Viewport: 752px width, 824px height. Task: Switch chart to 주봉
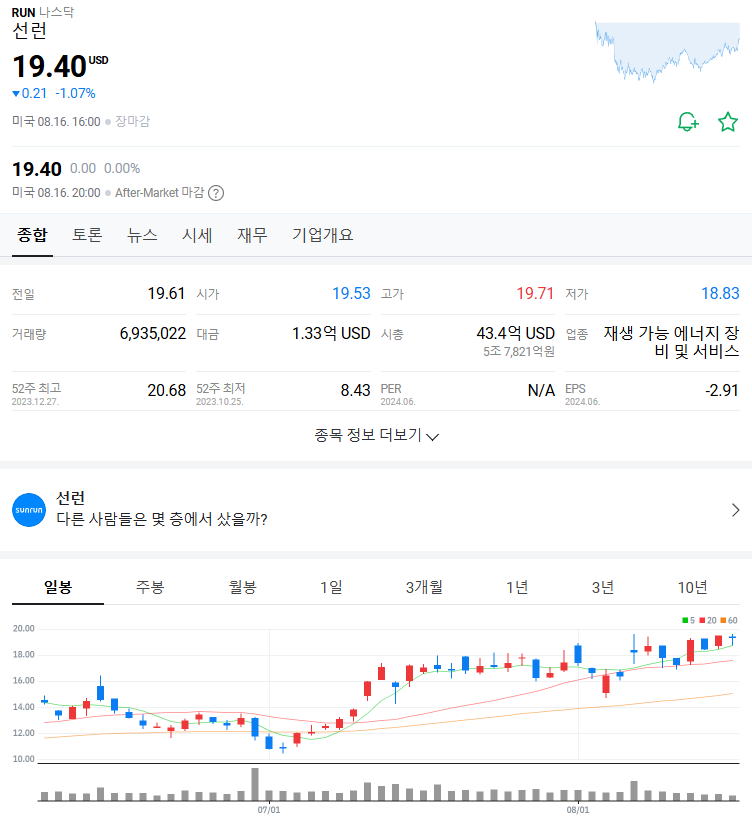click(x=150, y=587)
